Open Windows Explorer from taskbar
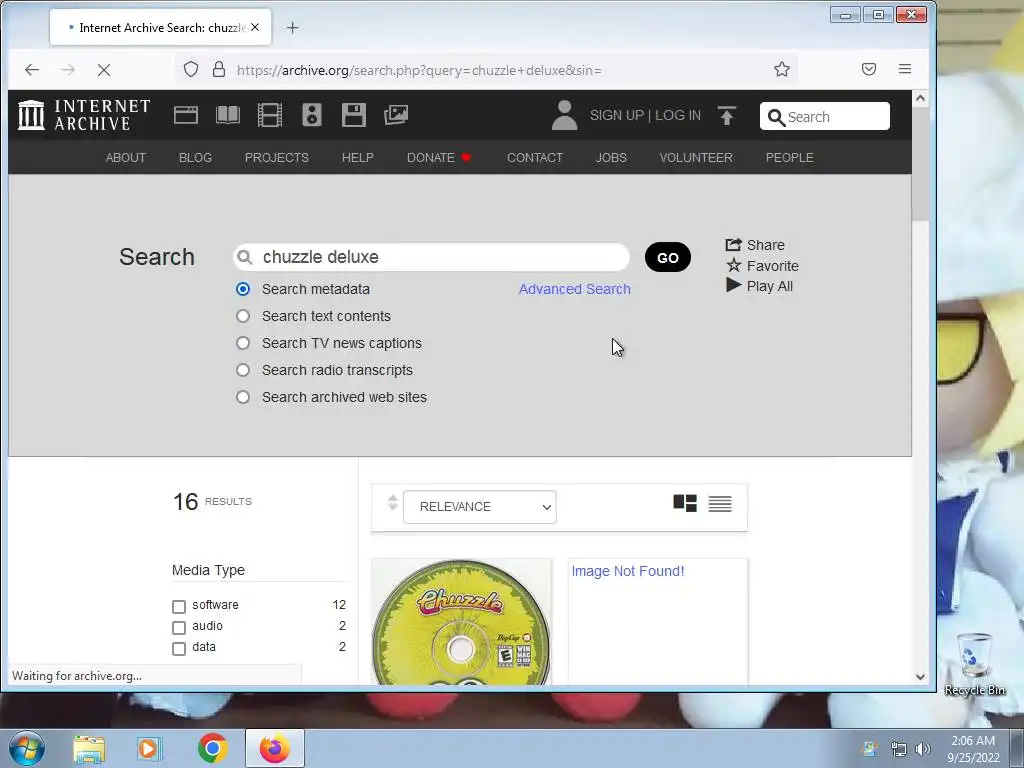This screenshot has width=1024, height=768. click(x=89, y=748)
